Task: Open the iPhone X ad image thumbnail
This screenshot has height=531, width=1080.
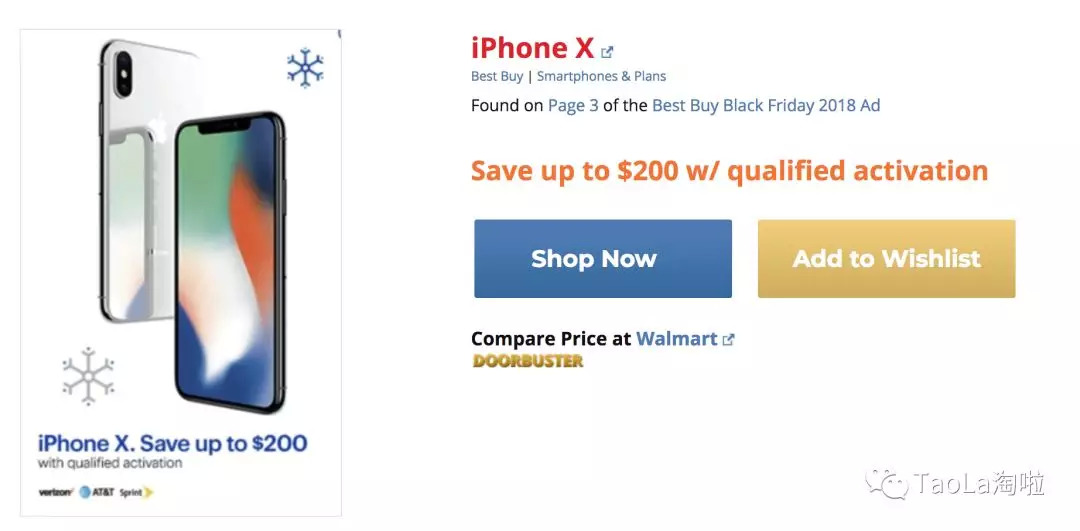Action: point(180,270)
